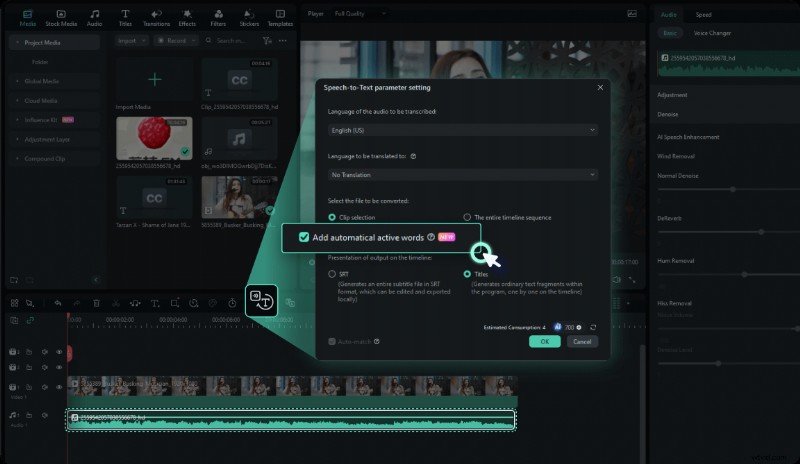Select the SRT output radio button
This screenshot has width=800, height=464.
pos(333,274)
